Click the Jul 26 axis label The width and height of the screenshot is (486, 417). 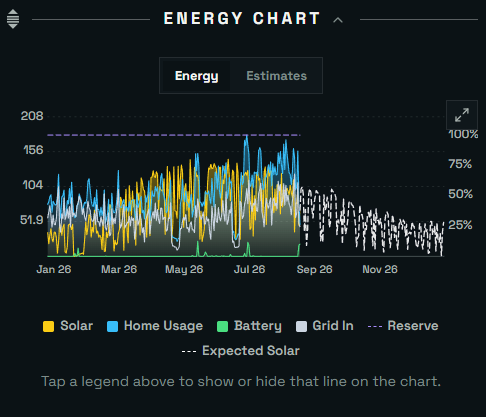249,269
